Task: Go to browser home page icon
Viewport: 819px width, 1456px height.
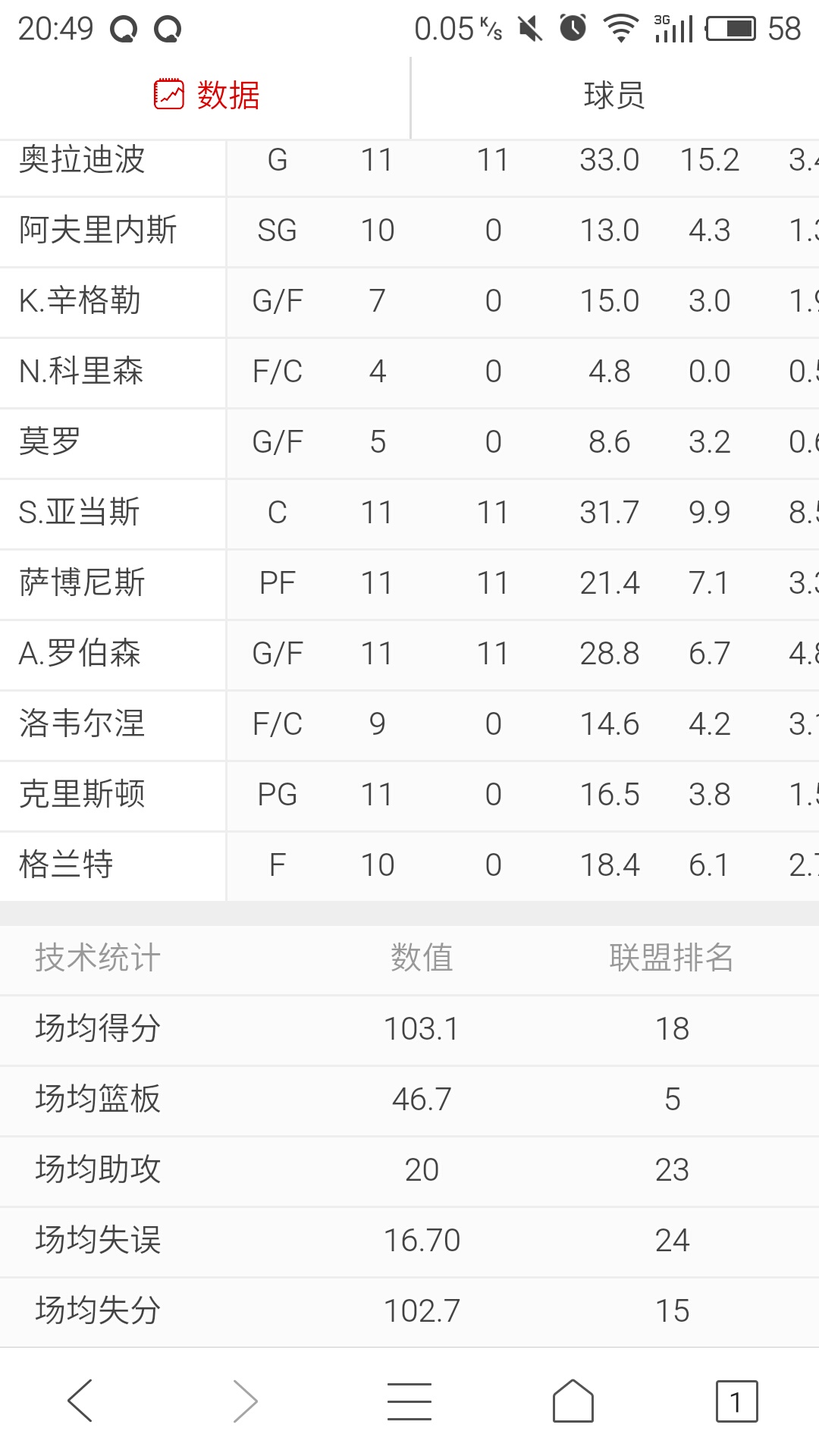Action: 573,1401
